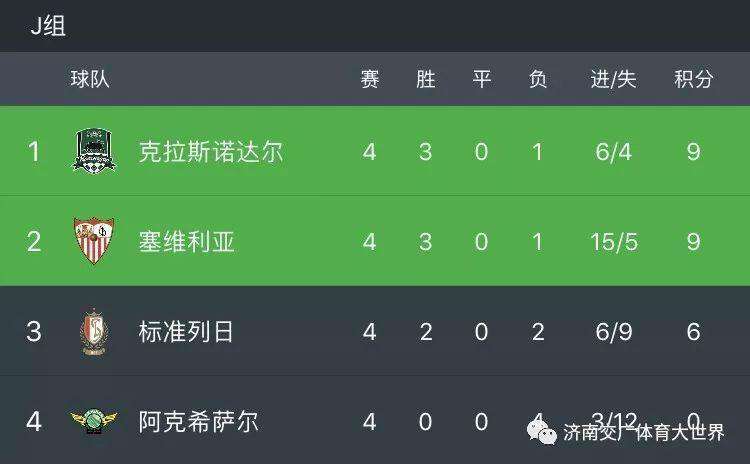
Task: Select the 阿克希萨尔 team name
Action: click(x=199, y=421)
